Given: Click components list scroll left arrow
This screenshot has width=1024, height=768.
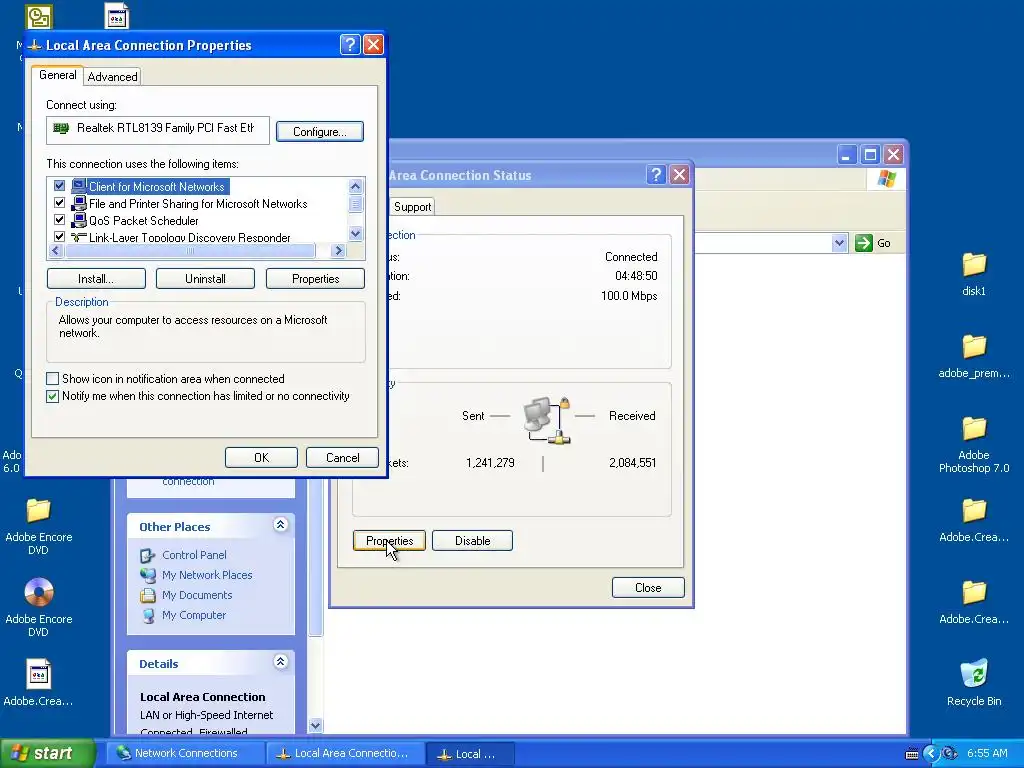Looking at the screenshot, I should click(55, 250).
